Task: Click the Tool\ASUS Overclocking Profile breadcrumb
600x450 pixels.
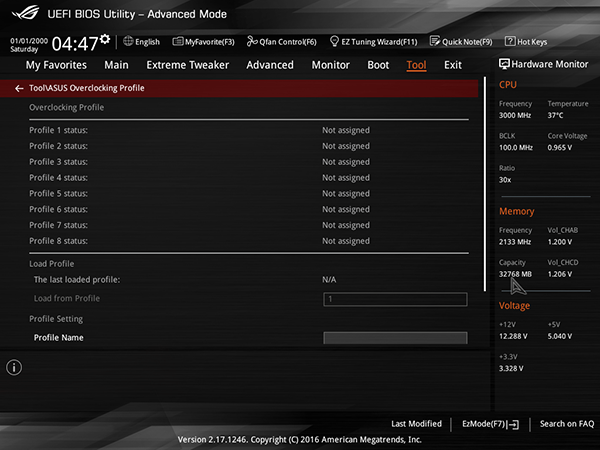Action: pos(87,88)
